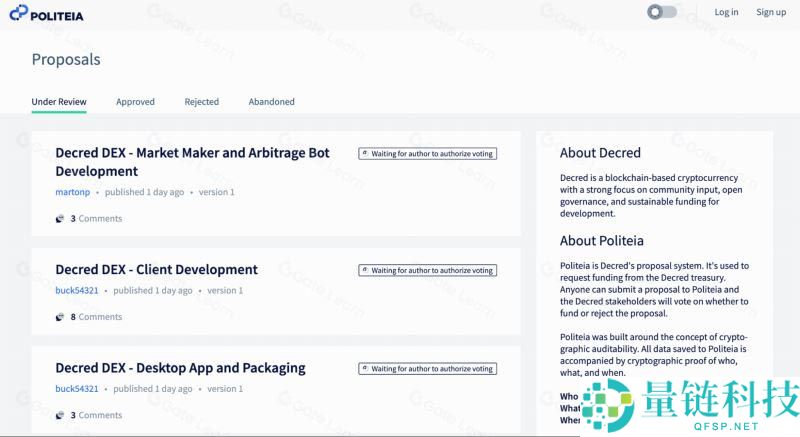
Task: Click comments icon on Desktop App proposal
Action: [x=60, y=416]
